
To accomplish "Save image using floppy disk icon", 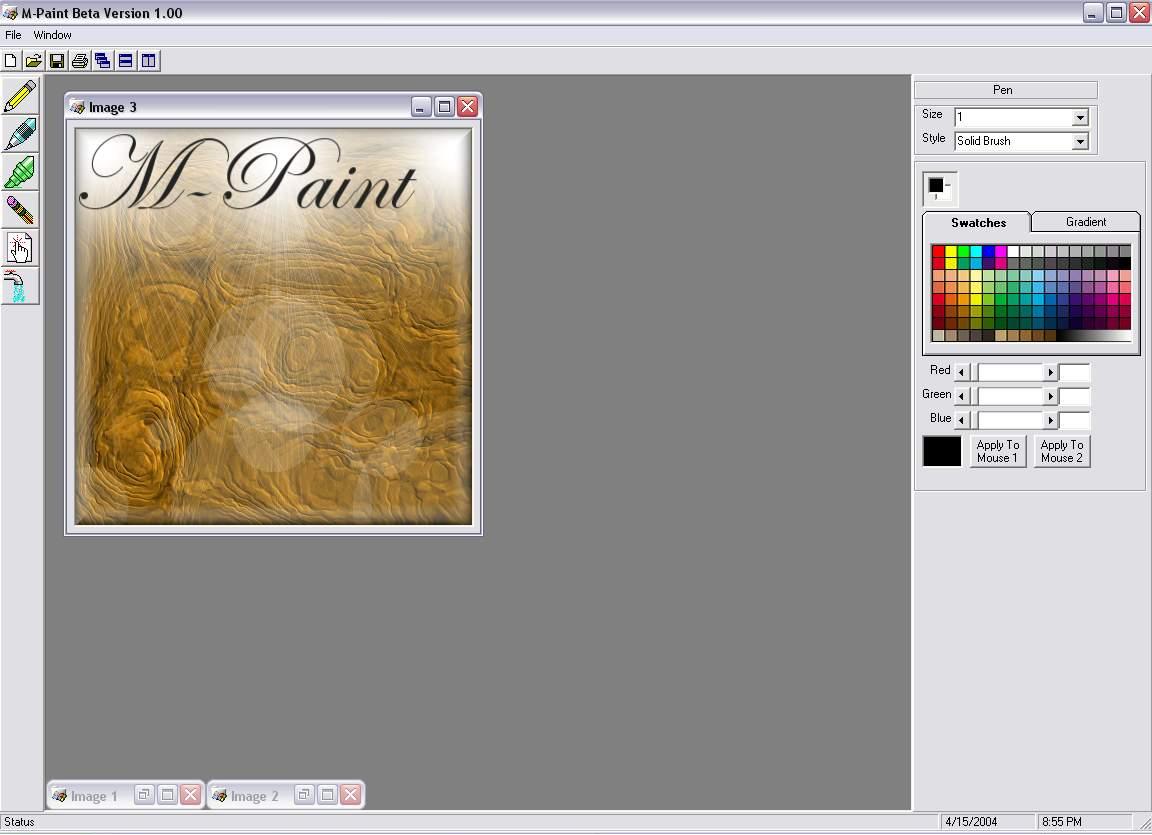I will [x=57, y=61].
